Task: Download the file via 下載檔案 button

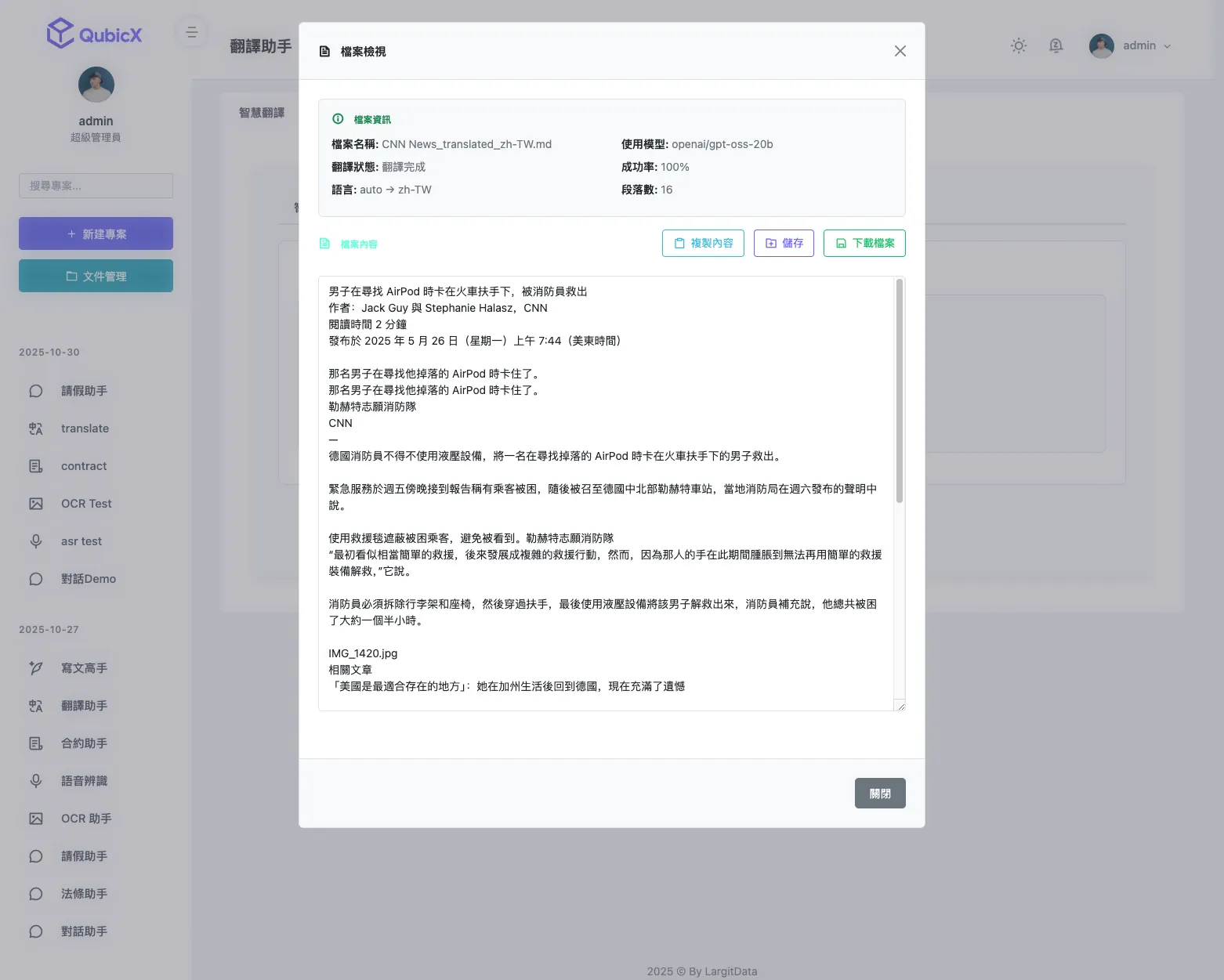Action: [x=864, y=243]
